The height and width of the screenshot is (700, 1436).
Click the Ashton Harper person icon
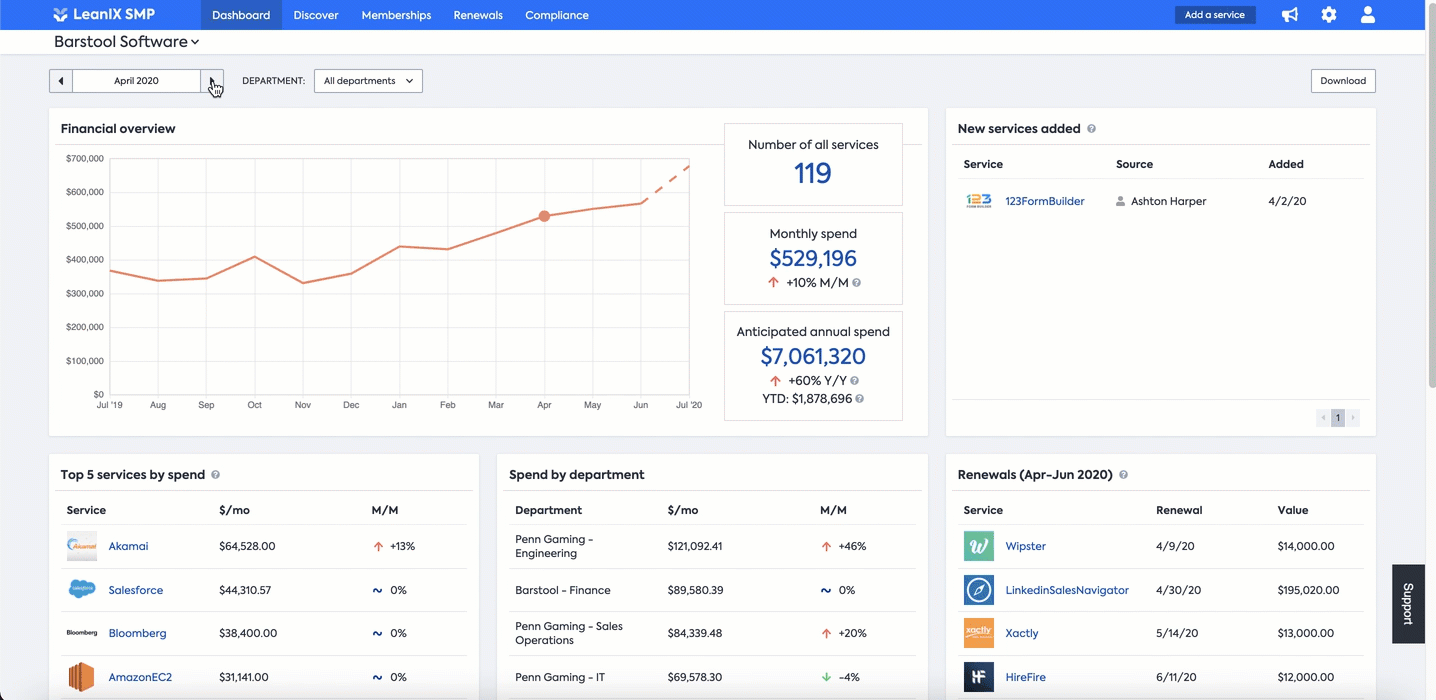click(x=1121, y=201)
